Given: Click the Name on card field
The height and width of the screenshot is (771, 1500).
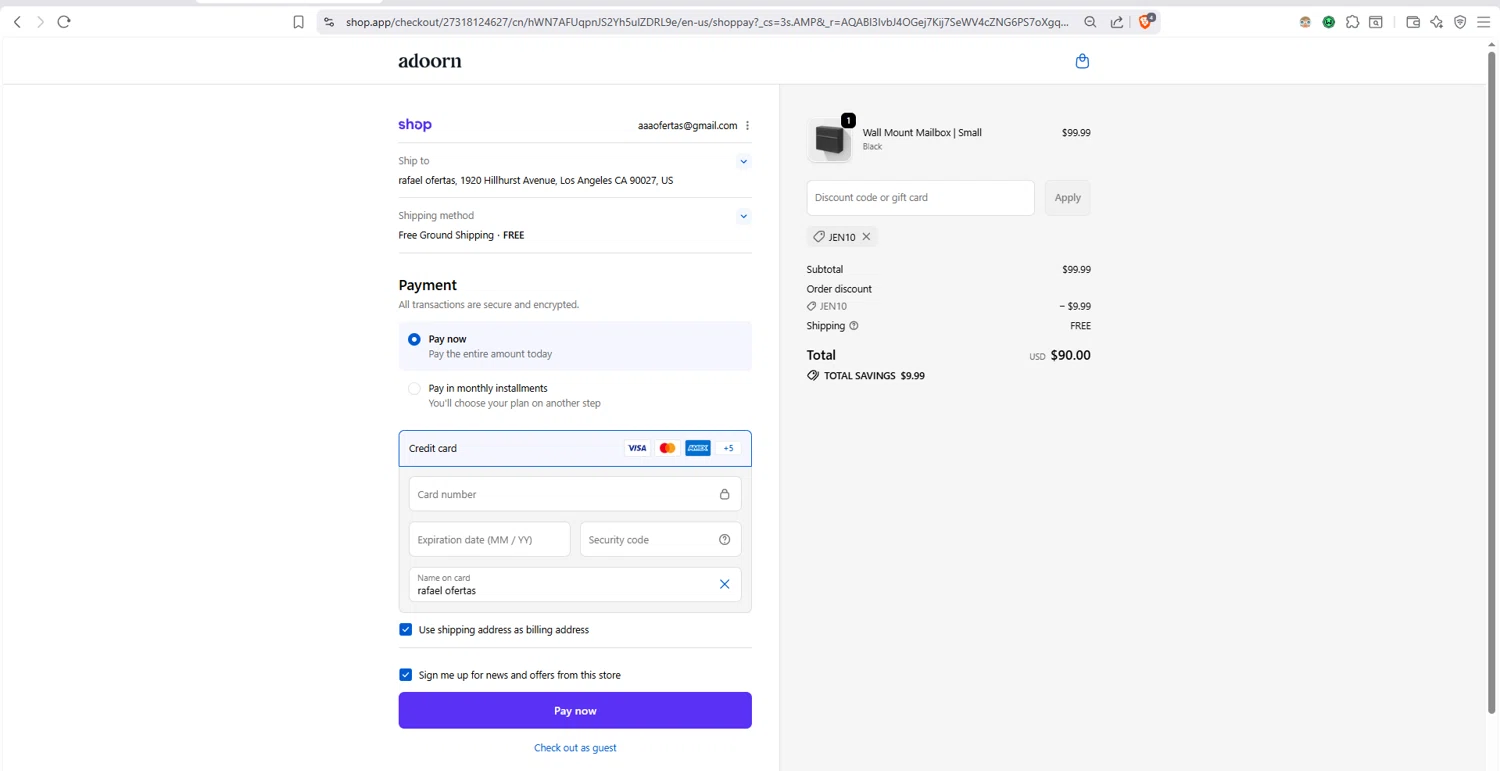Looking at the screenshot, I should click(575, 584).
